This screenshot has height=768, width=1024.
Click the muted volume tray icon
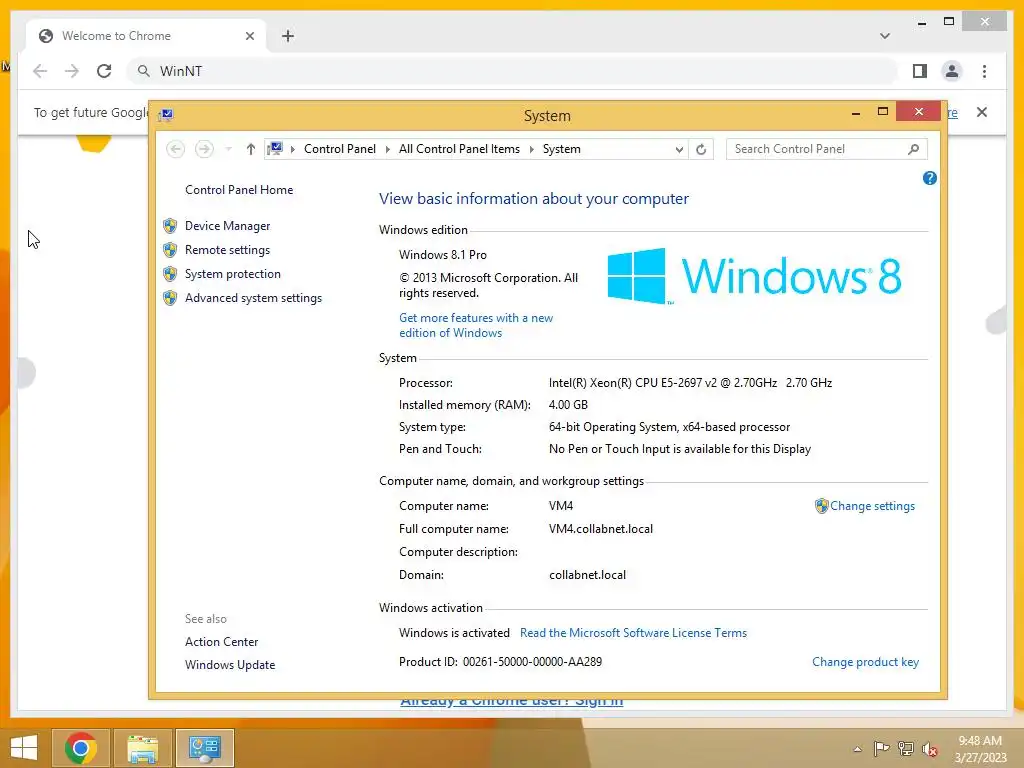(929, 749)
